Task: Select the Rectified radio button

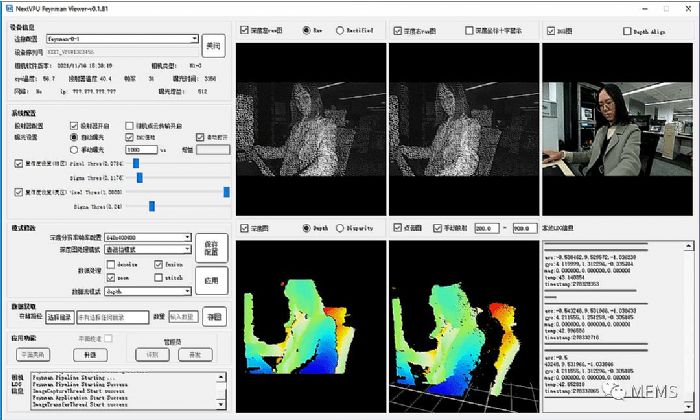Action: 341,30
